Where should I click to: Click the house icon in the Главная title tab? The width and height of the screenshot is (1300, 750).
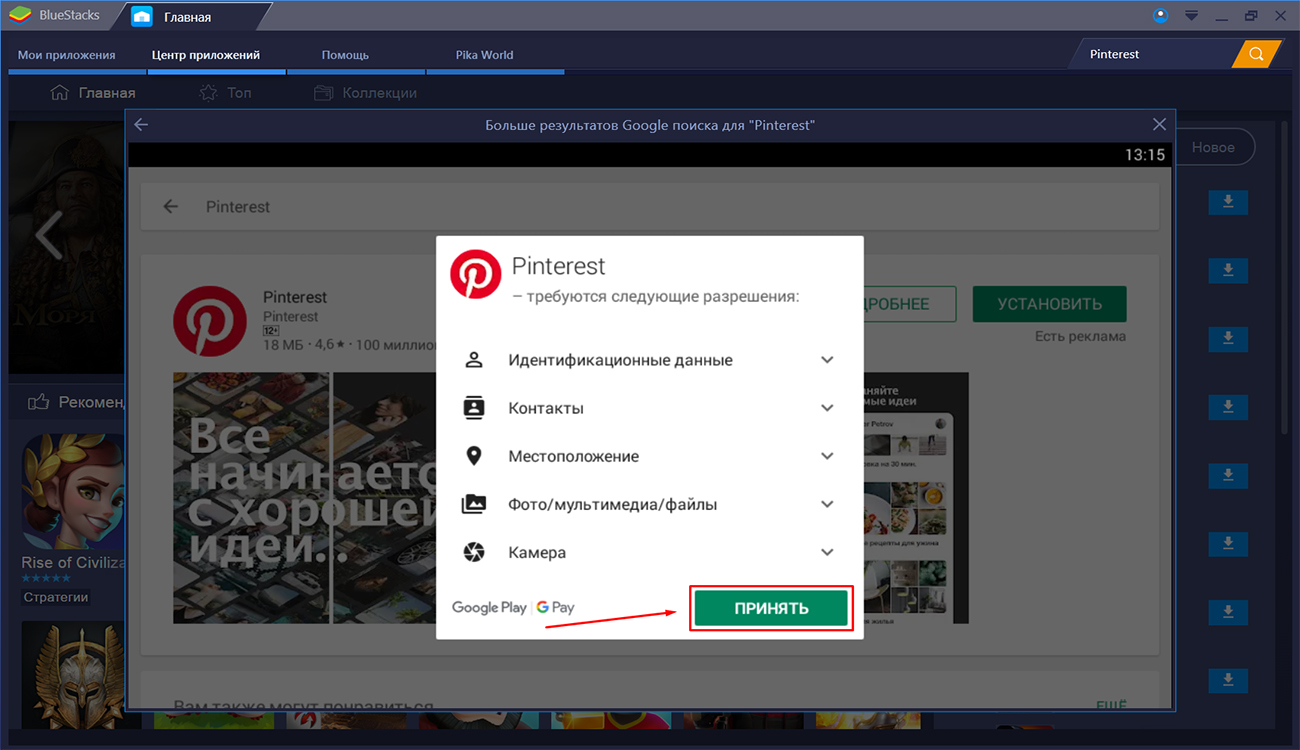pyautogui.click(x=141, y=17)
